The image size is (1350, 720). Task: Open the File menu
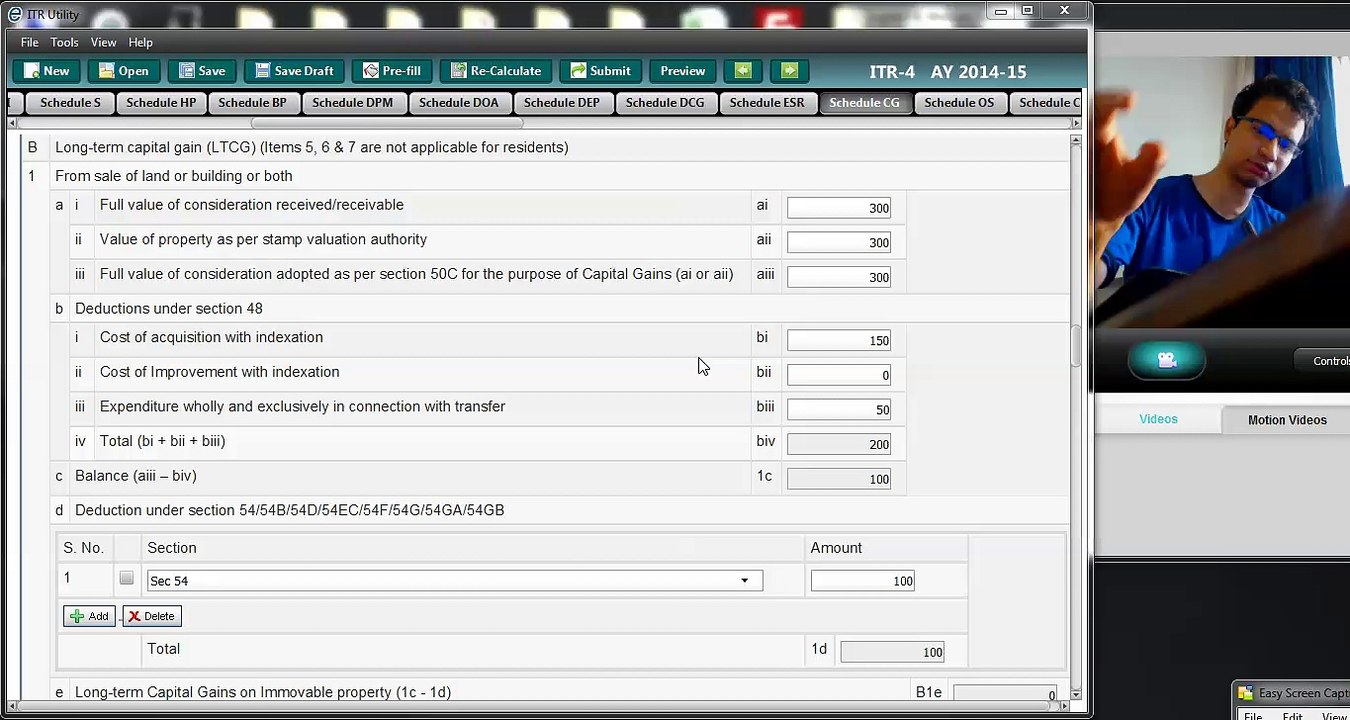[30, 42]
